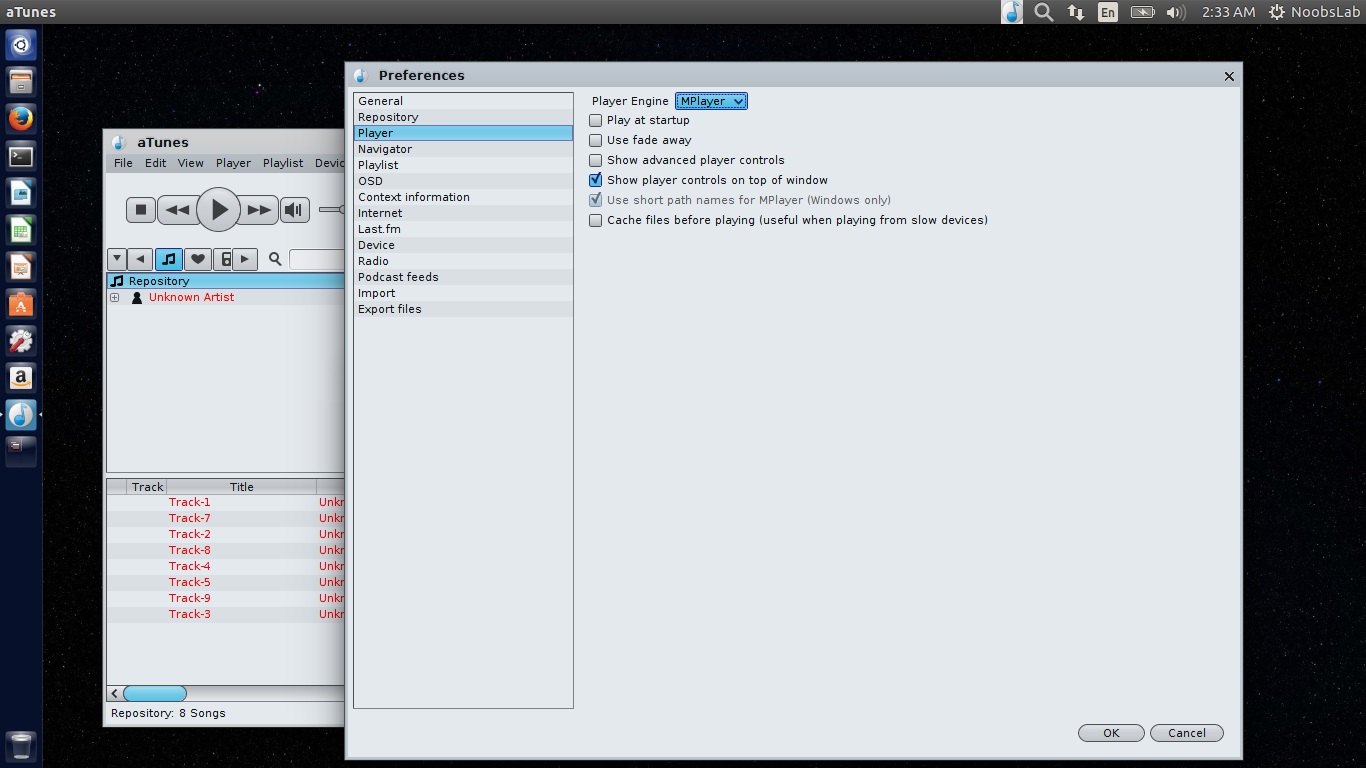Expand the Unknown Artist tree node

[115, 297]
